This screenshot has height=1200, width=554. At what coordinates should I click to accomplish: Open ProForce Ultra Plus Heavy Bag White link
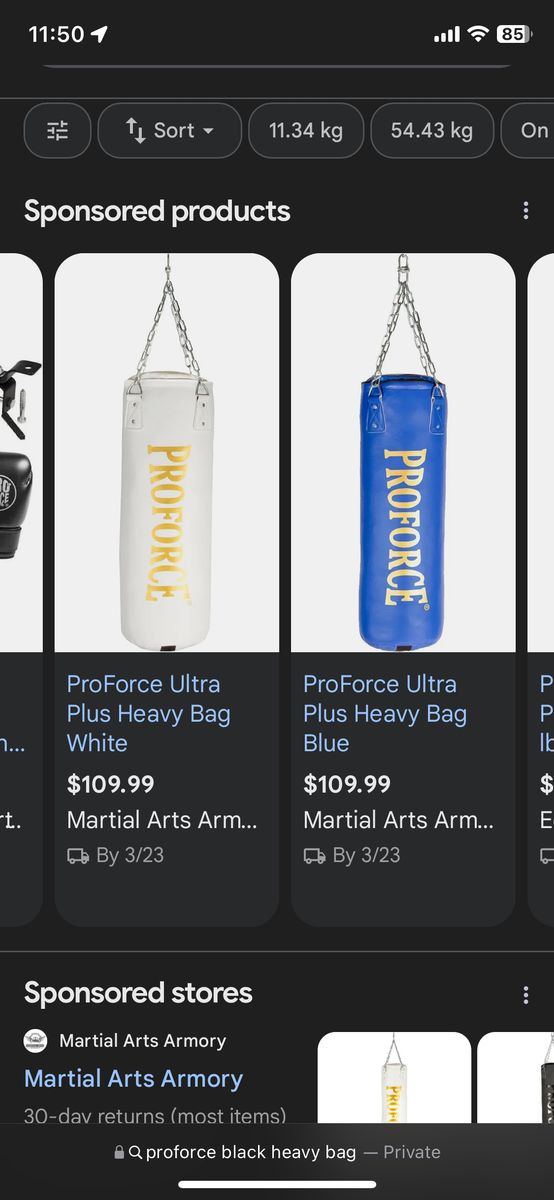pyautogui.click(x=149, y=714)
